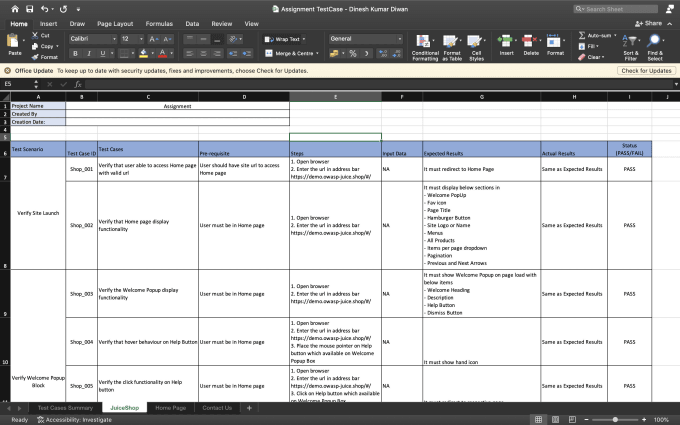Click the Increase indent icon
680x425 pixels.
coord(247,53)
